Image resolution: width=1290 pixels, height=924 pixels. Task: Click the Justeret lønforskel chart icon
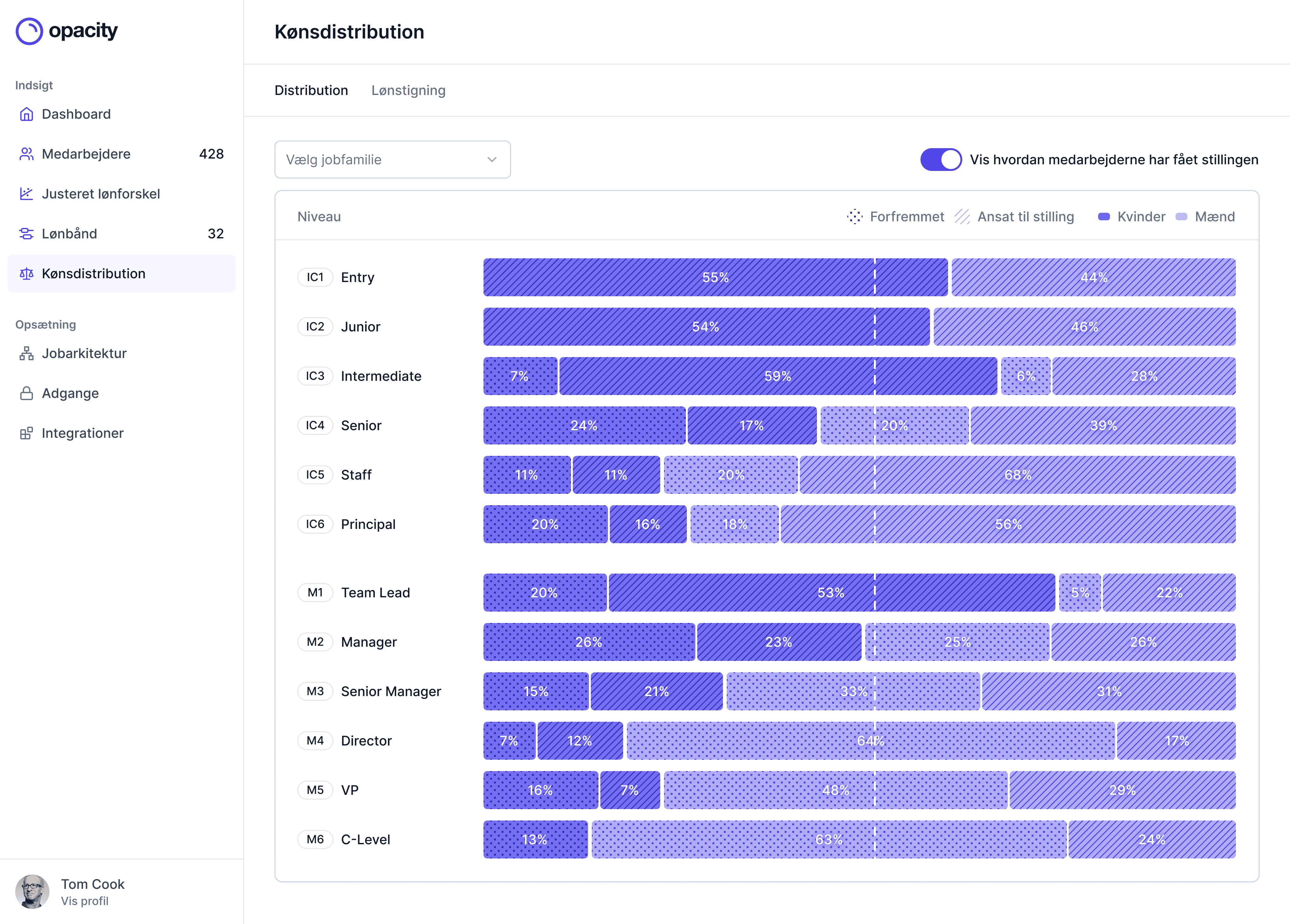26,193
